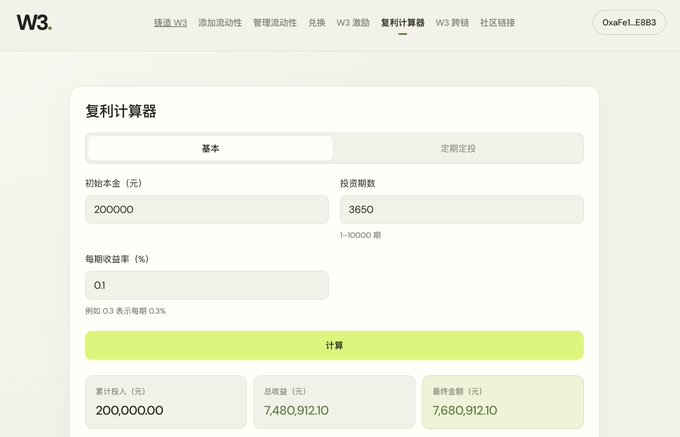Image resolution: width=680 pixels, height=437 pixels.
Task: Focus the 投资期数 input with 3650
Action: [461, 209]
